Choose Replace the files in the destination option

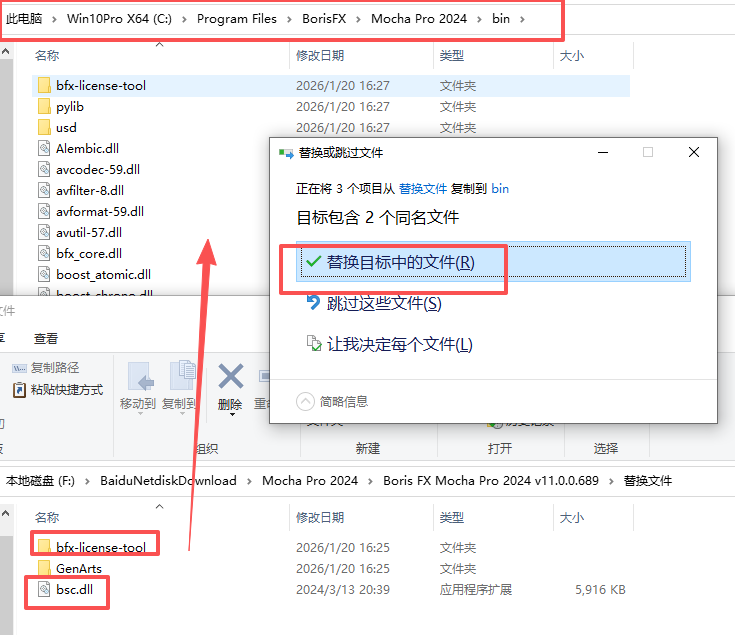(493, 261)
